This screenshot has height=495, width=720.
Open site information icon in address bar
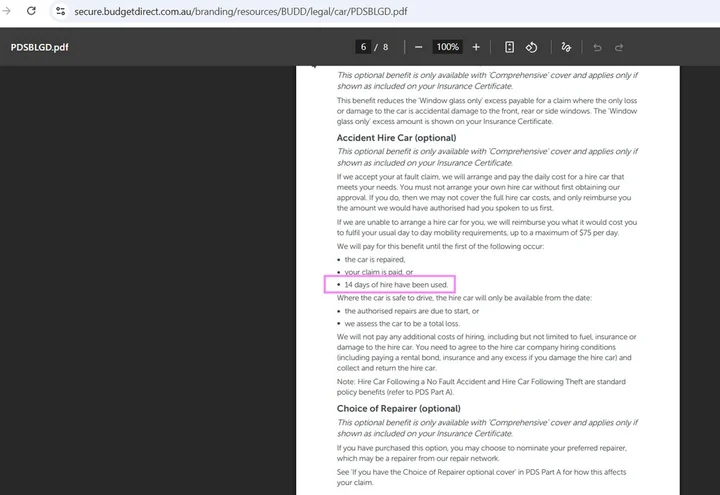point(61,11)
